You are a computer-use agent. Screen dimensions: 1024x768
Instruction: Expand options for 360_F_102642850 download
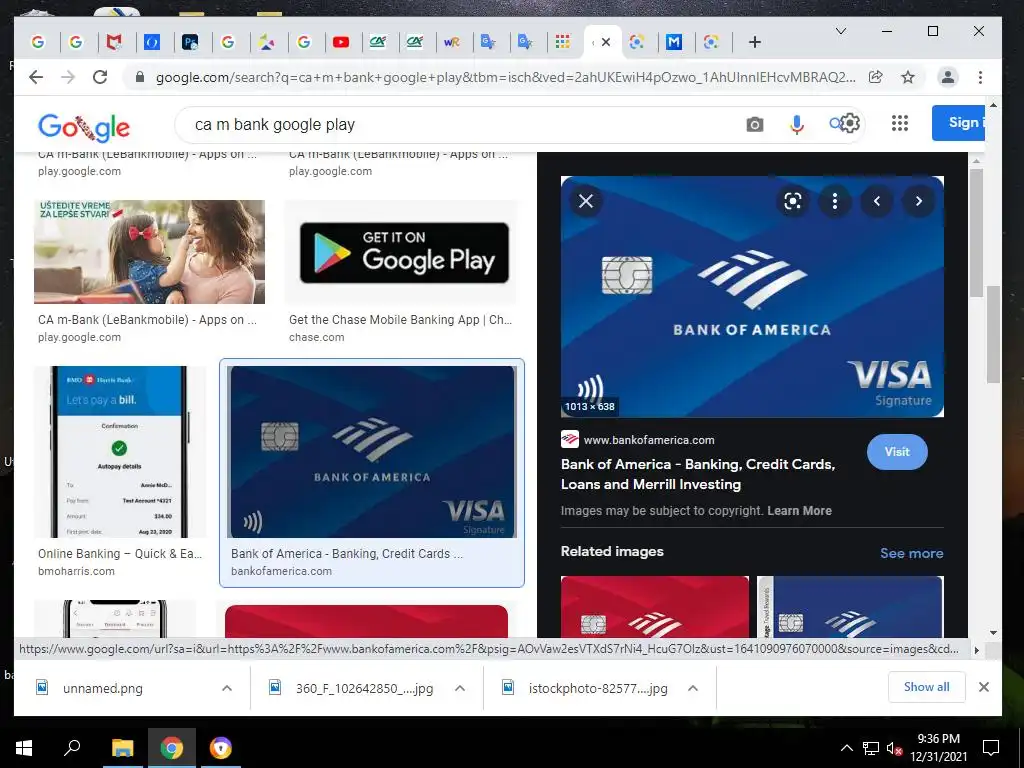pyautogui.click(x=460, y=688)
